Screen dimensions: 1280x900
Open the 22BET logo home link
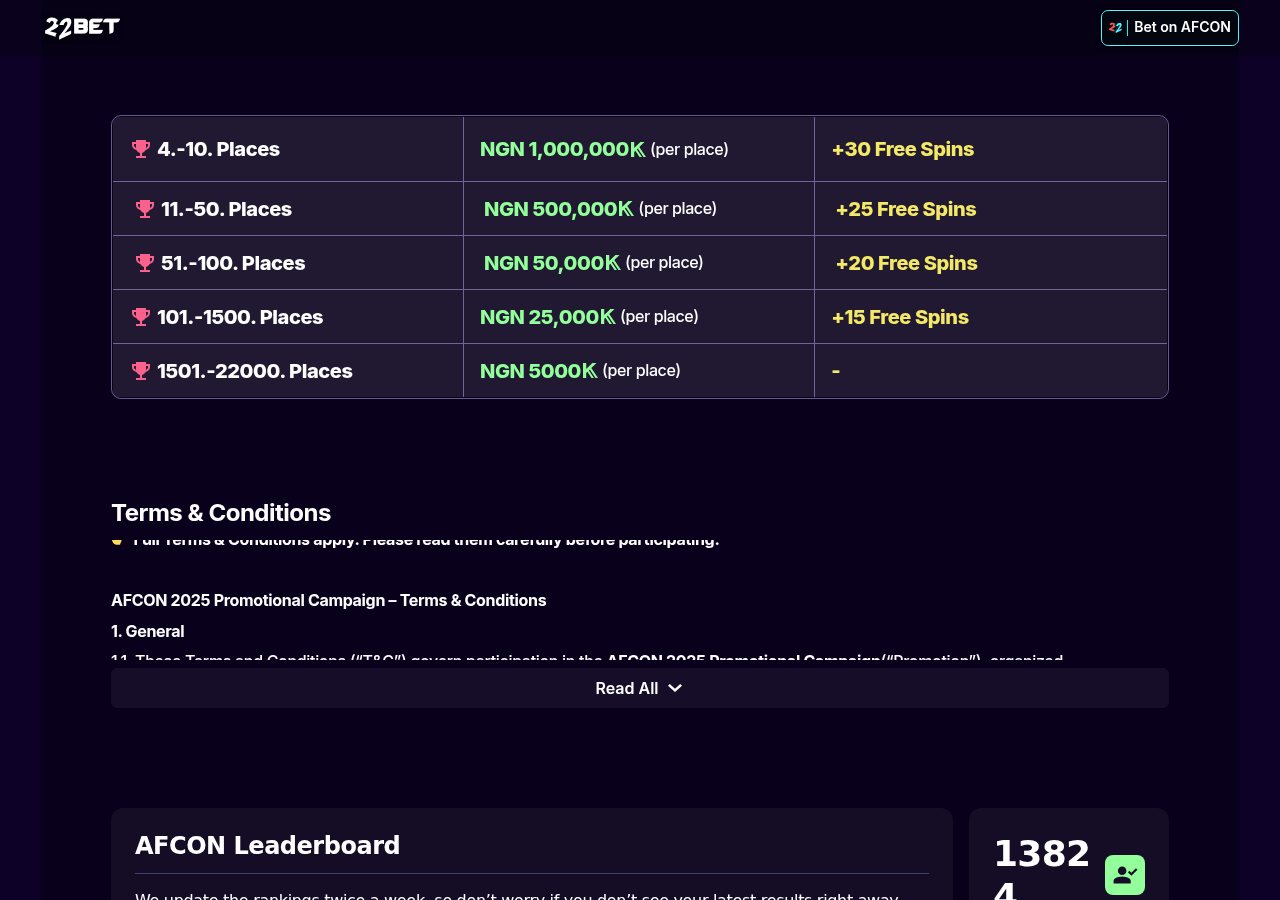pyautogui.click(x=82, y=28)
